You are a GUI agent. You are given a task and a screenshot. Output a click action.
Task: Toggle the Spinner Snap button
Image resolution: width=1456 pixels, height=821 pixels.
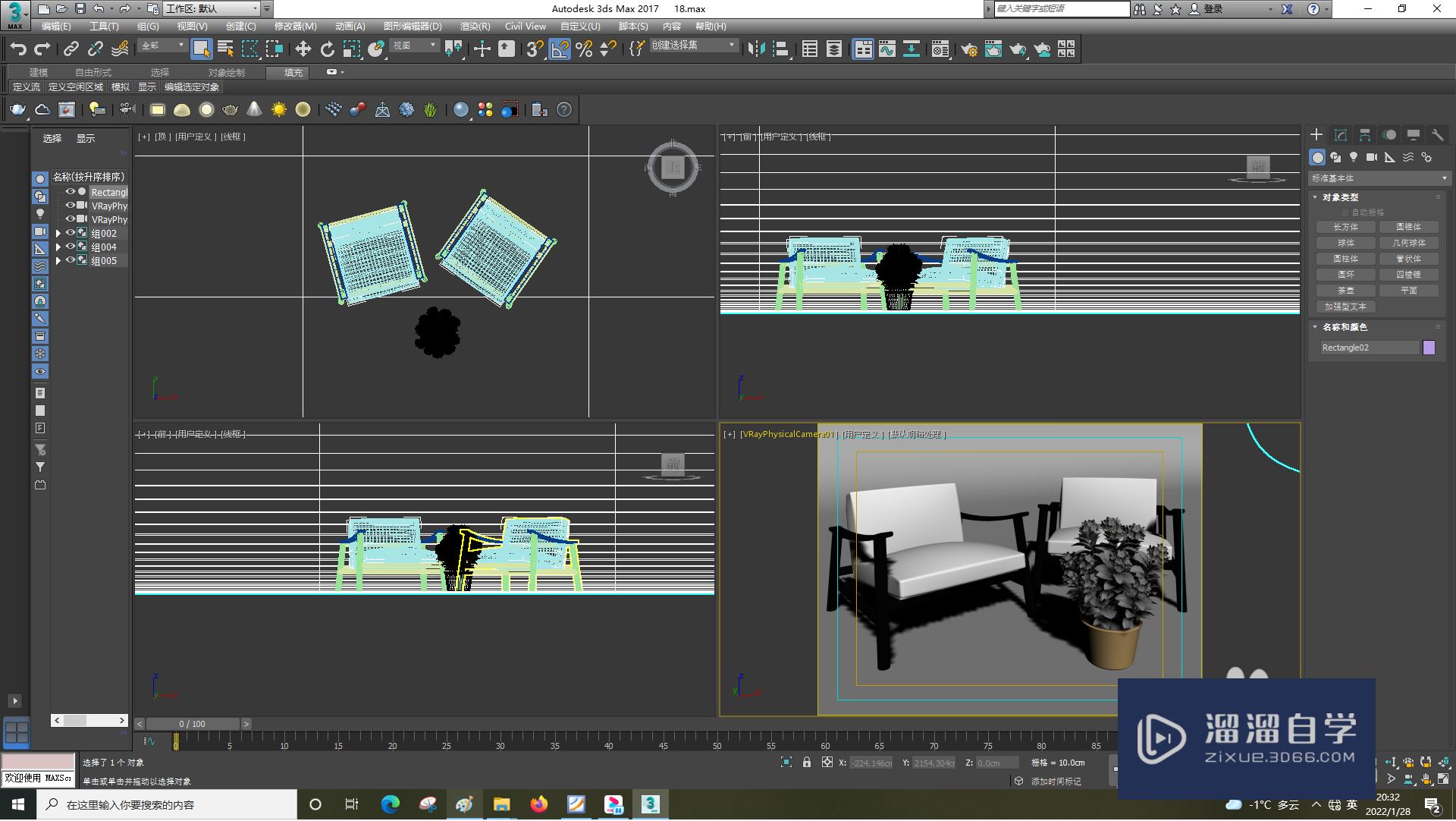608,49
